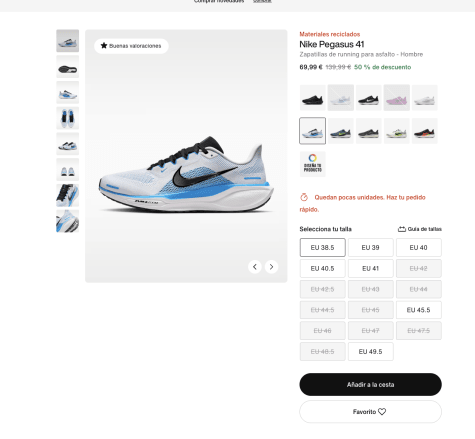Select the all-black colorway swatch
The height and width of the screenshot is (439, 475).
point(313,98)
